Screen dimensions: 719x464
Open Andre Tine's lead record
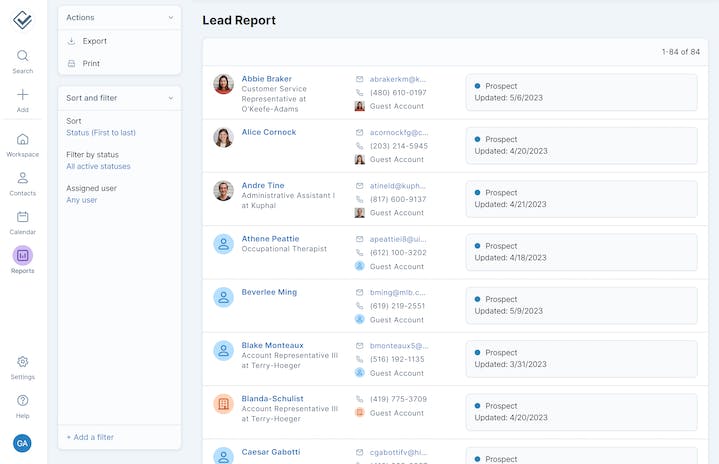(x=263, y=185)
